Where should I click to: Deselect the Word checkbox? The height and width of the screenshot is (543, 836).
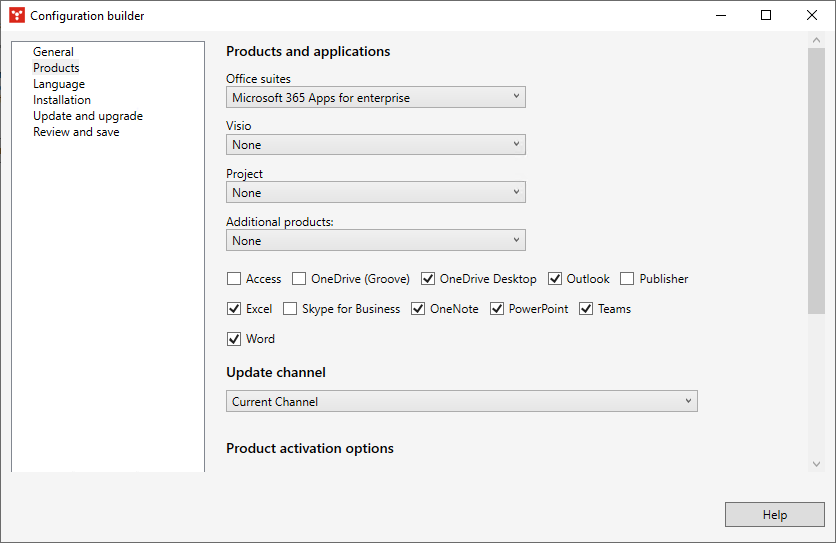[x=234, y=339]
